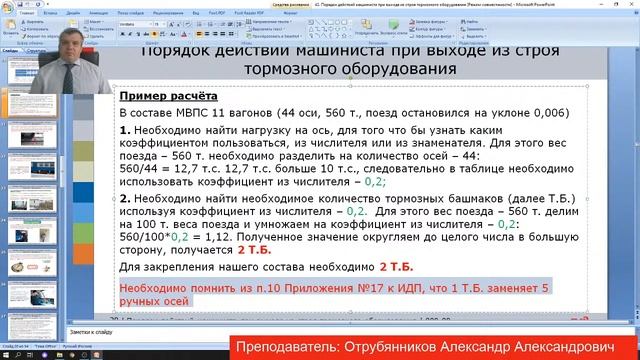Click the large Paste (Вставить) clipboard icon
The image size is (640, 360).
click(10, 24)
